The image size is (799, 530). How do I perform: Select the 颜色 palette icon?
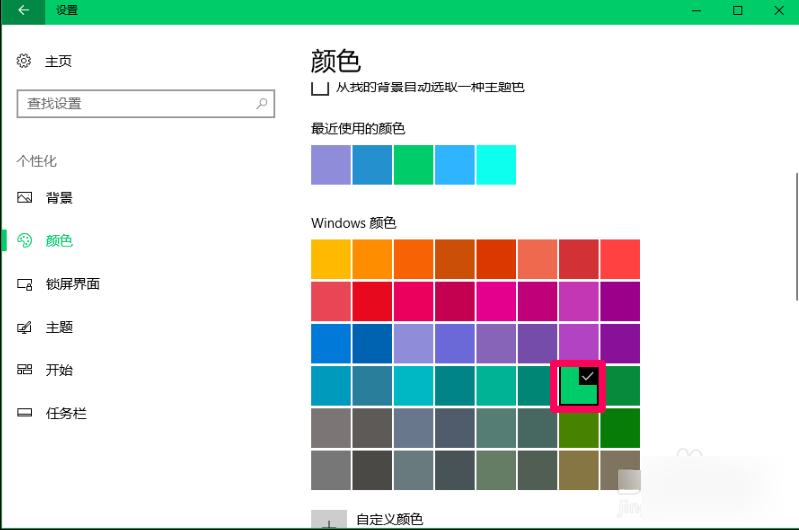(x=24, y=241)
